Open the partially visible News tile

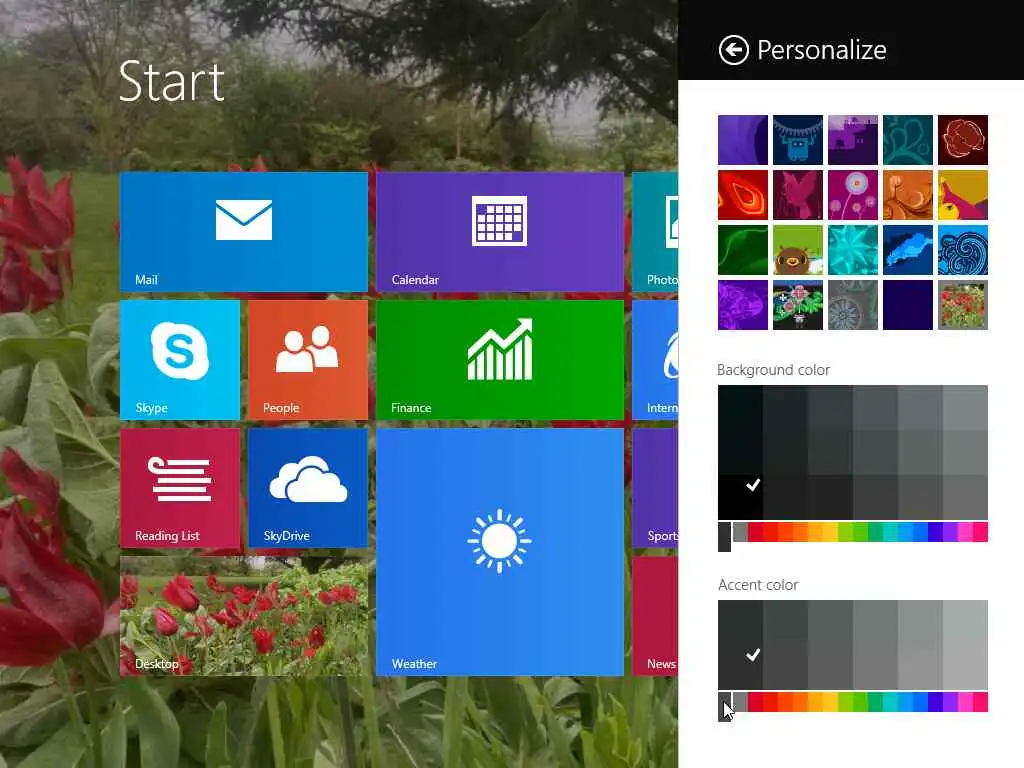pyautogui.click(x=655, y=616)
